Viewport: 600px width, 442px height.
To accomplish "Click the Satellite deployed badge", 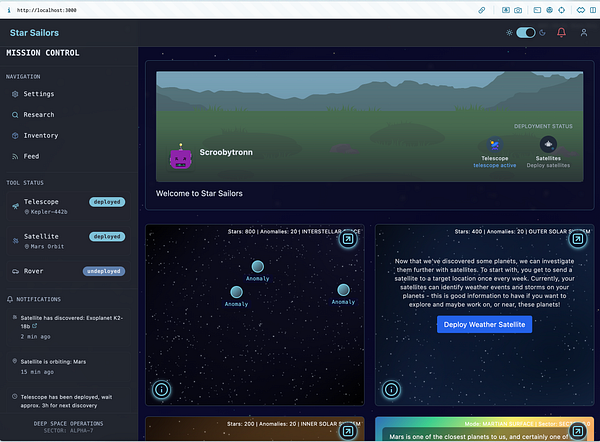I will tap(107, 236).
